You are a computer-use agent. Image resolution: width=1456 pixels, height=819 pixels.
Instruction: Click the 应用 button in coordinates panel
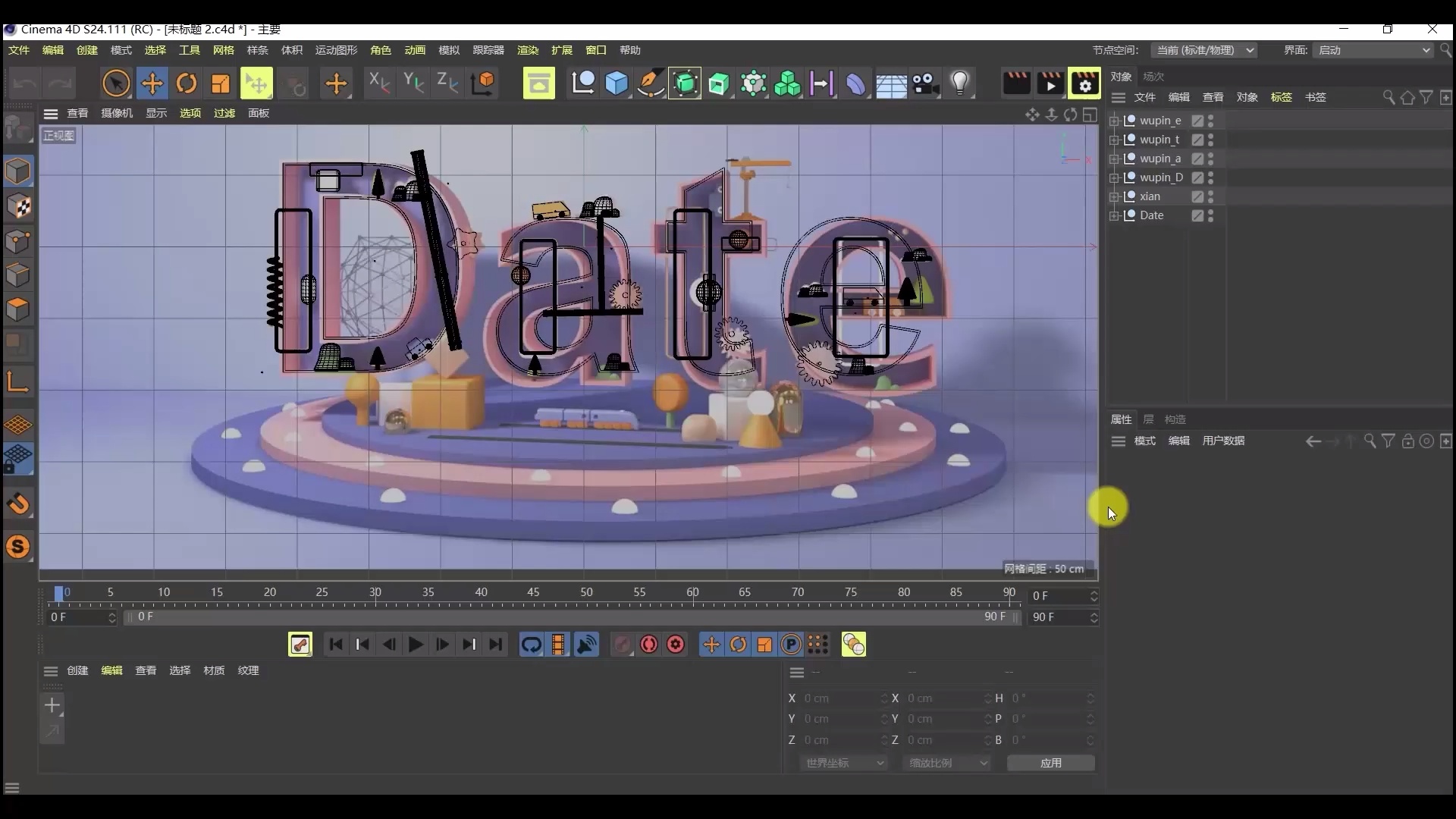[1050, 764]
